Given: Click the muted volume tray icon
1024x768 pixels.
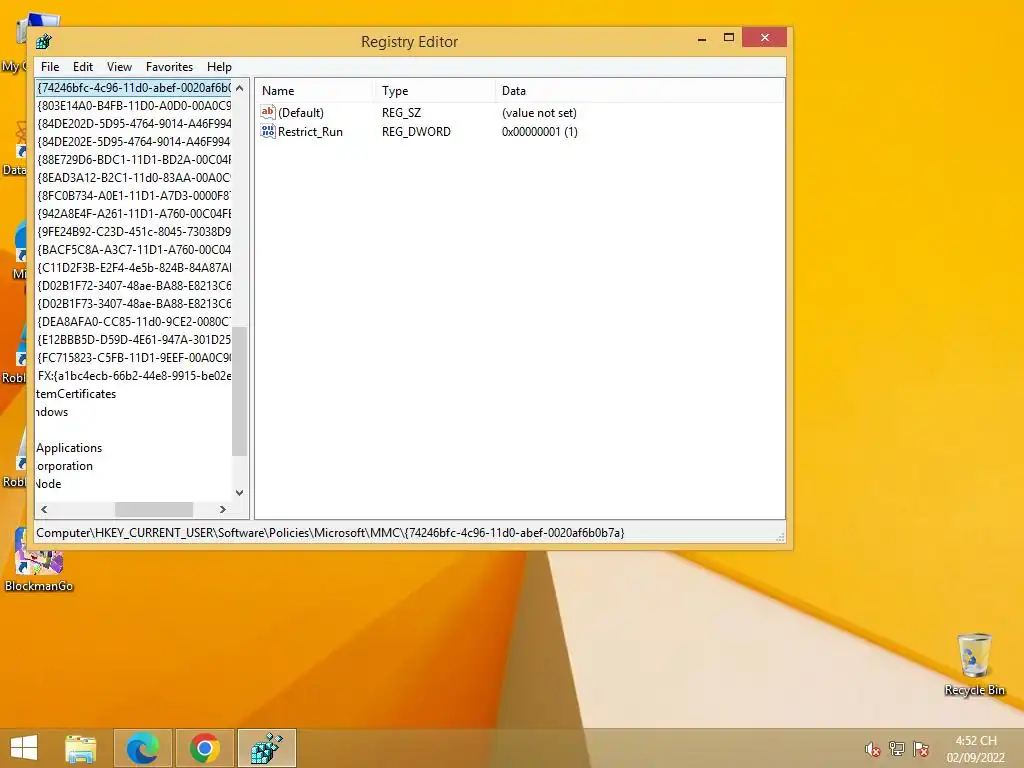Looking at the screenshot, I should pyautogui.click(x=872, y=749).
